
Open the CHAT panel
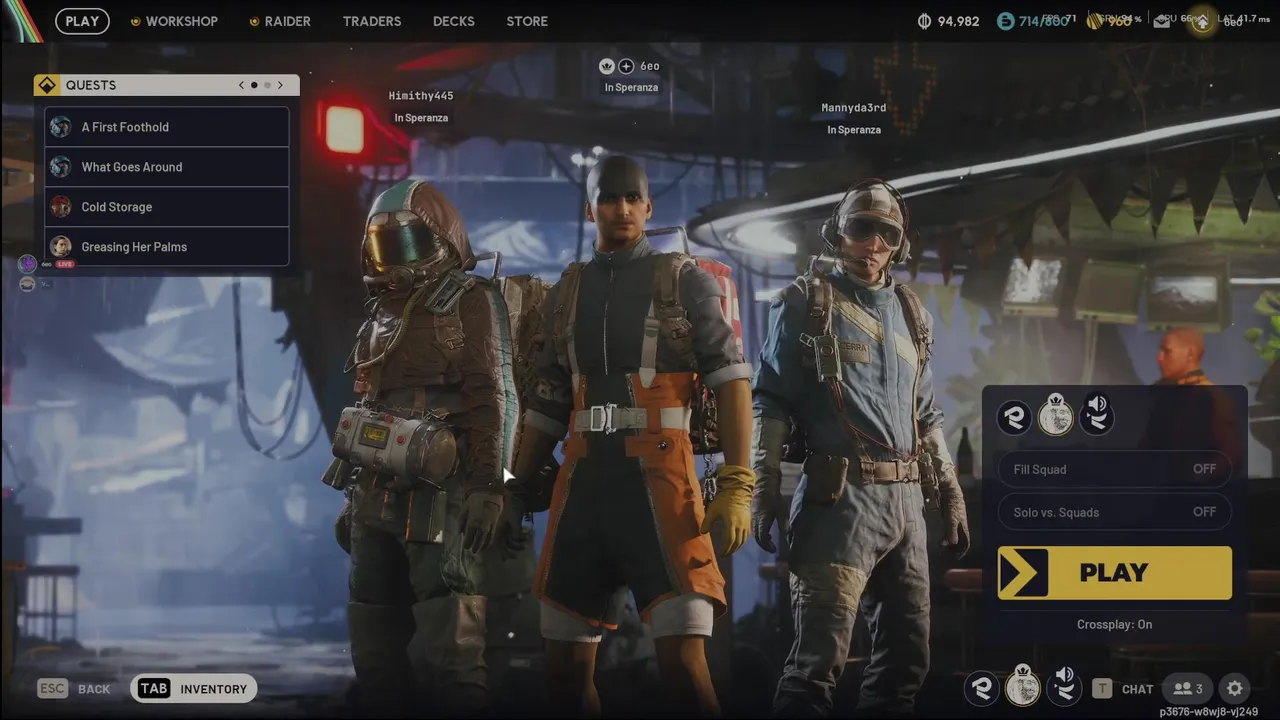(x=1137, y=689)
